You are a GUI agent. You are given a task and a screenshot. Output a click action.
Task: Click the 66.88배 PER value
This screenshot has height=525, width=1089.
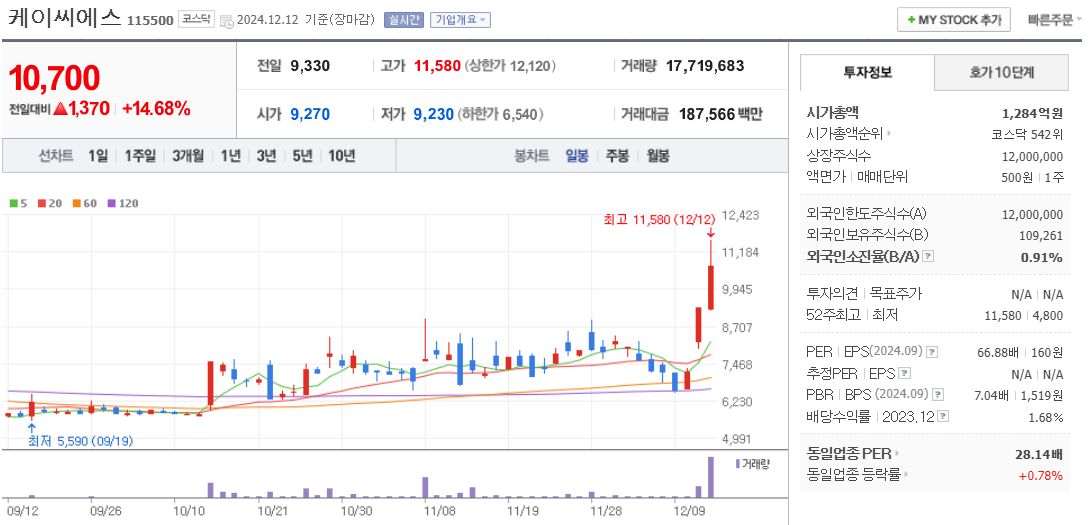coord(999,352)
